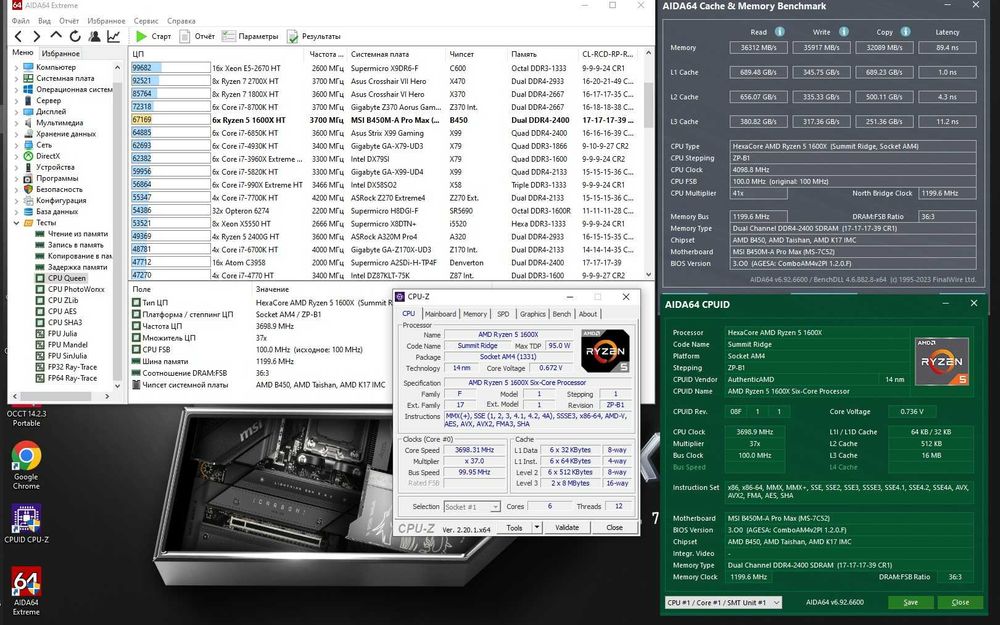Start the benchmark with the Старт button

tap(153, 36)
